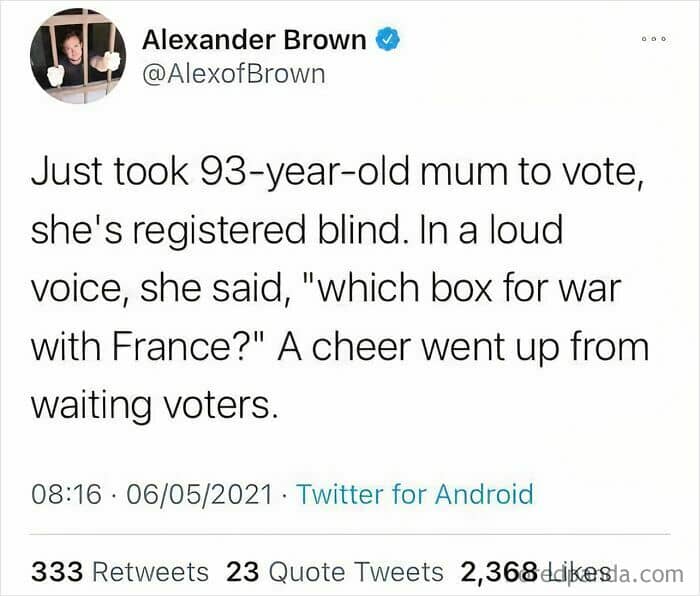The width and height of the screenshot is (700, 596).
Task: Open the @AlexofBrown handle
Action: 233,74
